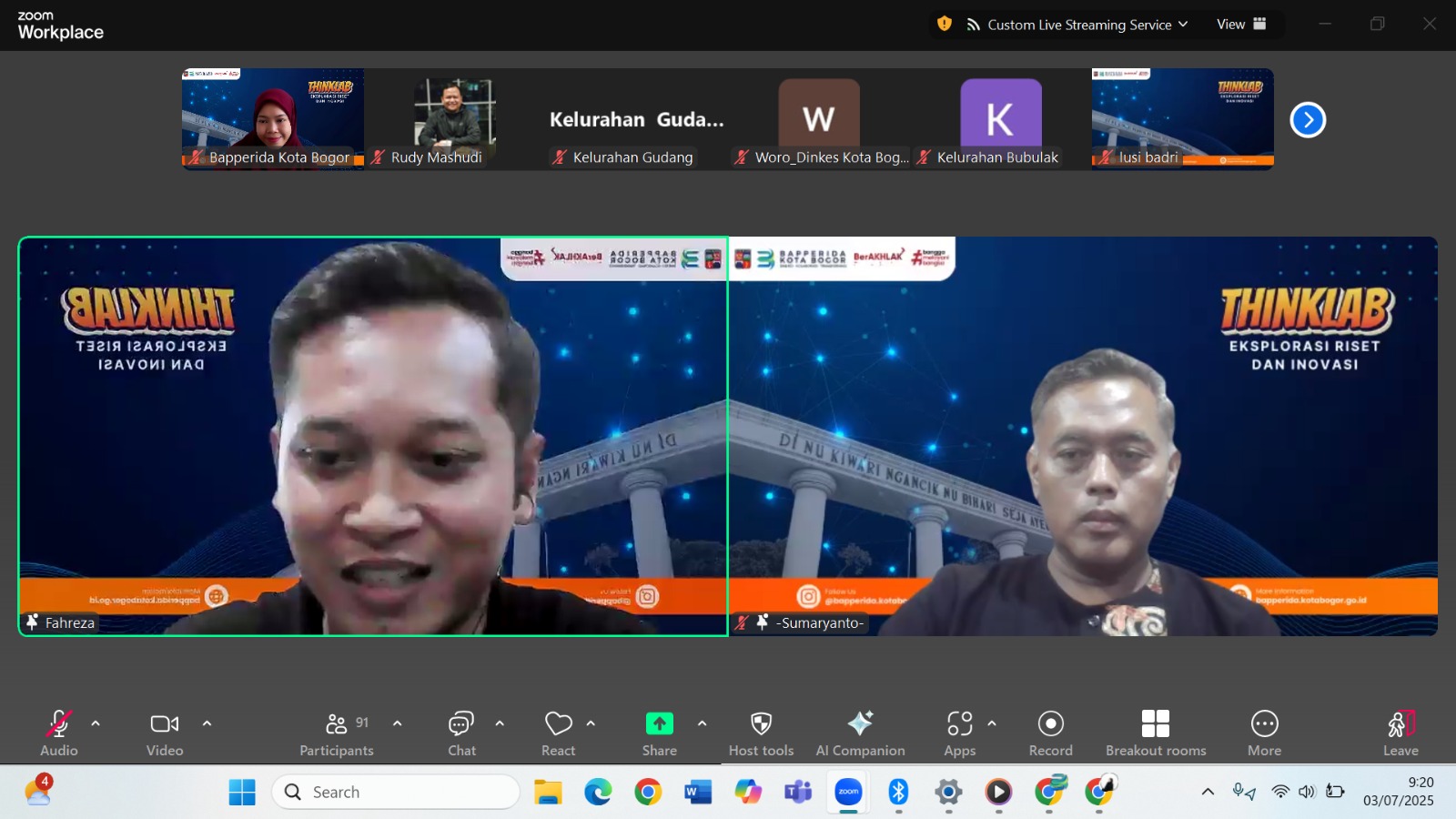This screenshot has height=819, width=1456.
Task: Toggle camera with Video button
Action: click(x=165, y=733)
